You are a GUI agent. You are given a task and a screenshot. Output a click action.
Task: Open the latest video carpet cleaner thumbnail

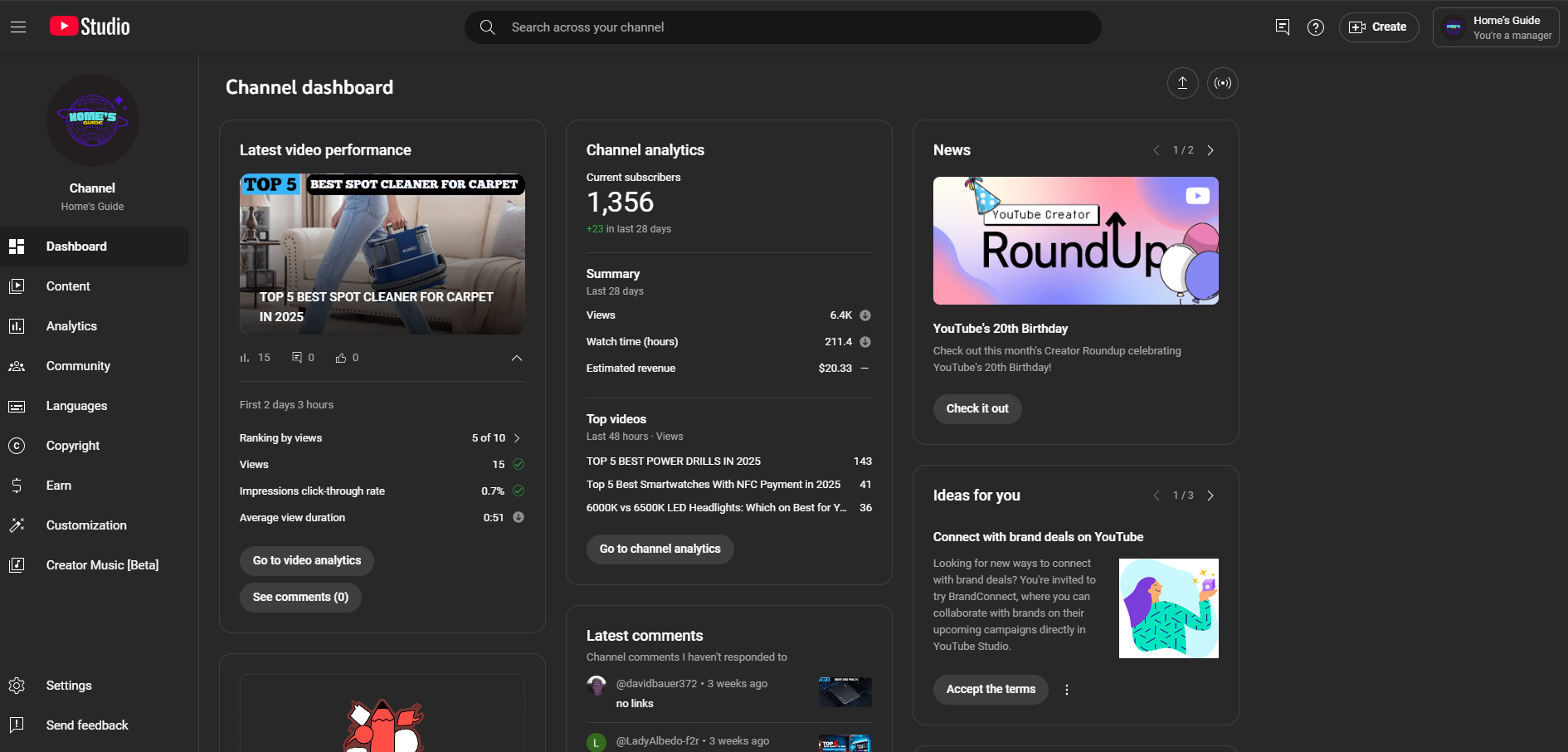pos(382,254)
